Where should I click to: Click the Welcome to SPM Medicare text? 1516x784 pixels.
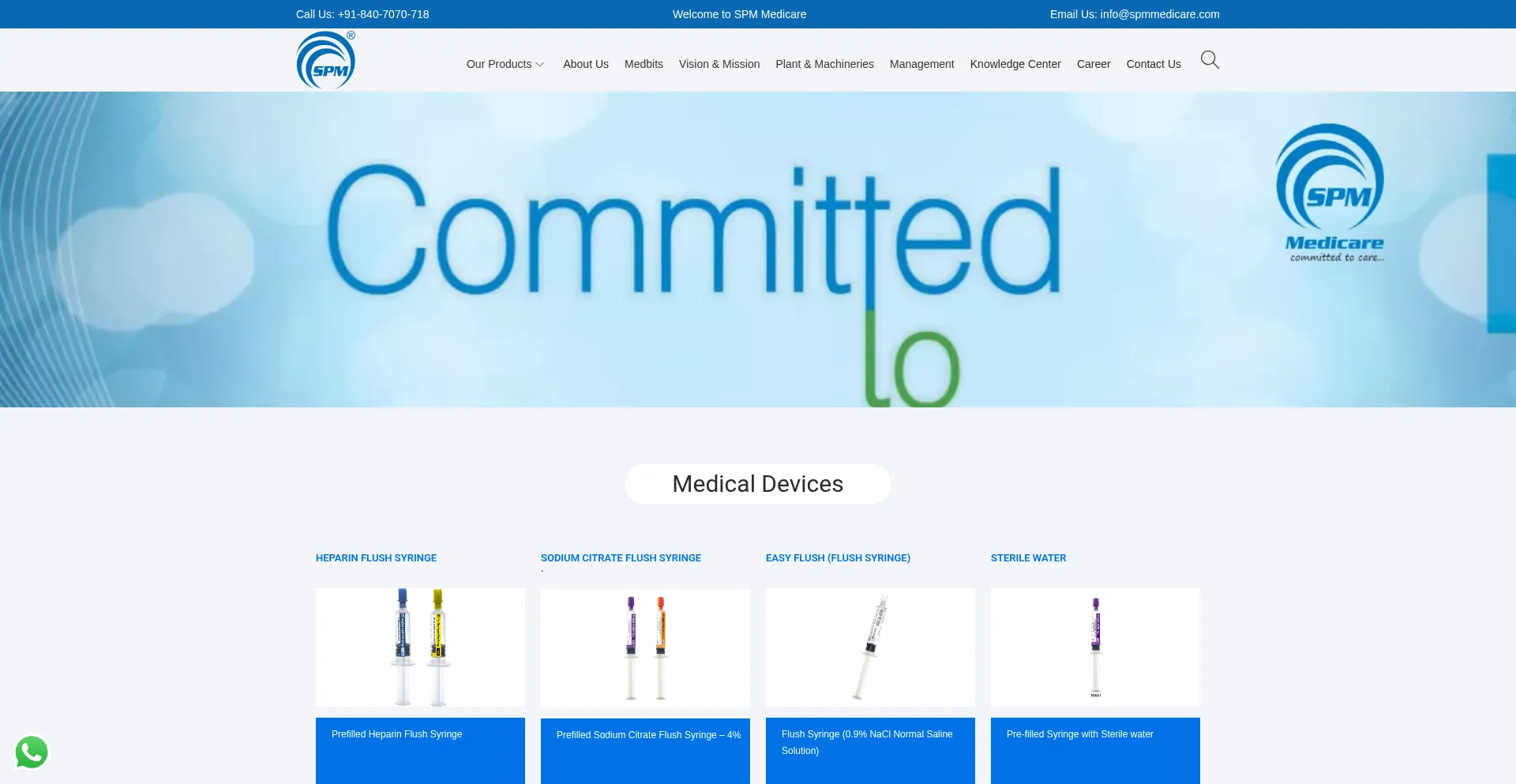pyautogui.click(x=739, y=14)
